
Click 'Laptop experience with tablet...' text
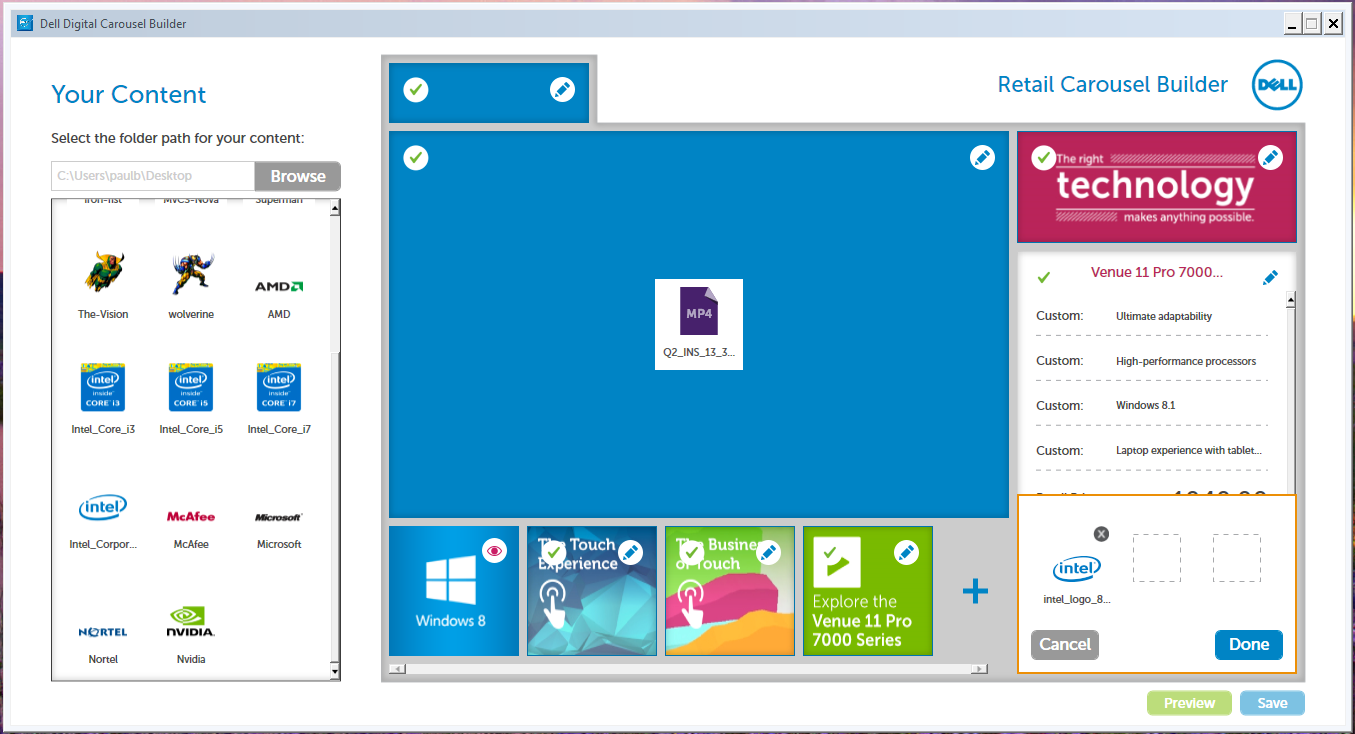coord(1189,451)
